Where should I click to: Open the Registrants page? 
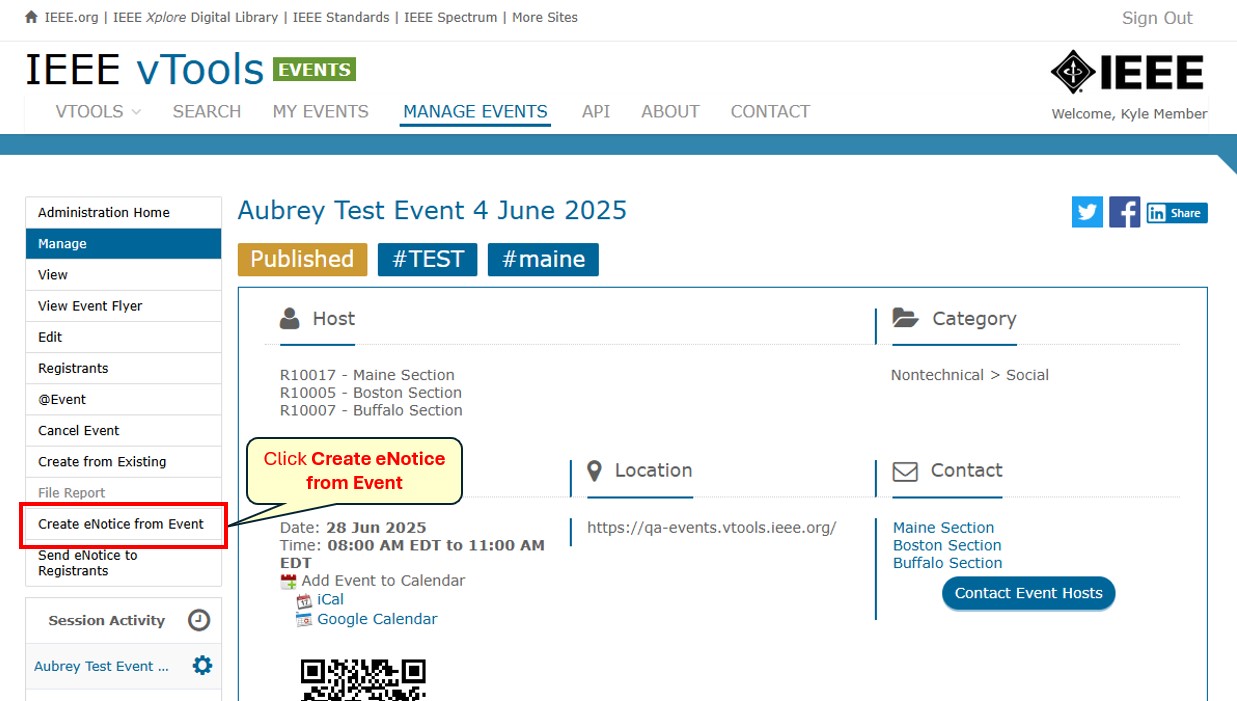point(123,368)
